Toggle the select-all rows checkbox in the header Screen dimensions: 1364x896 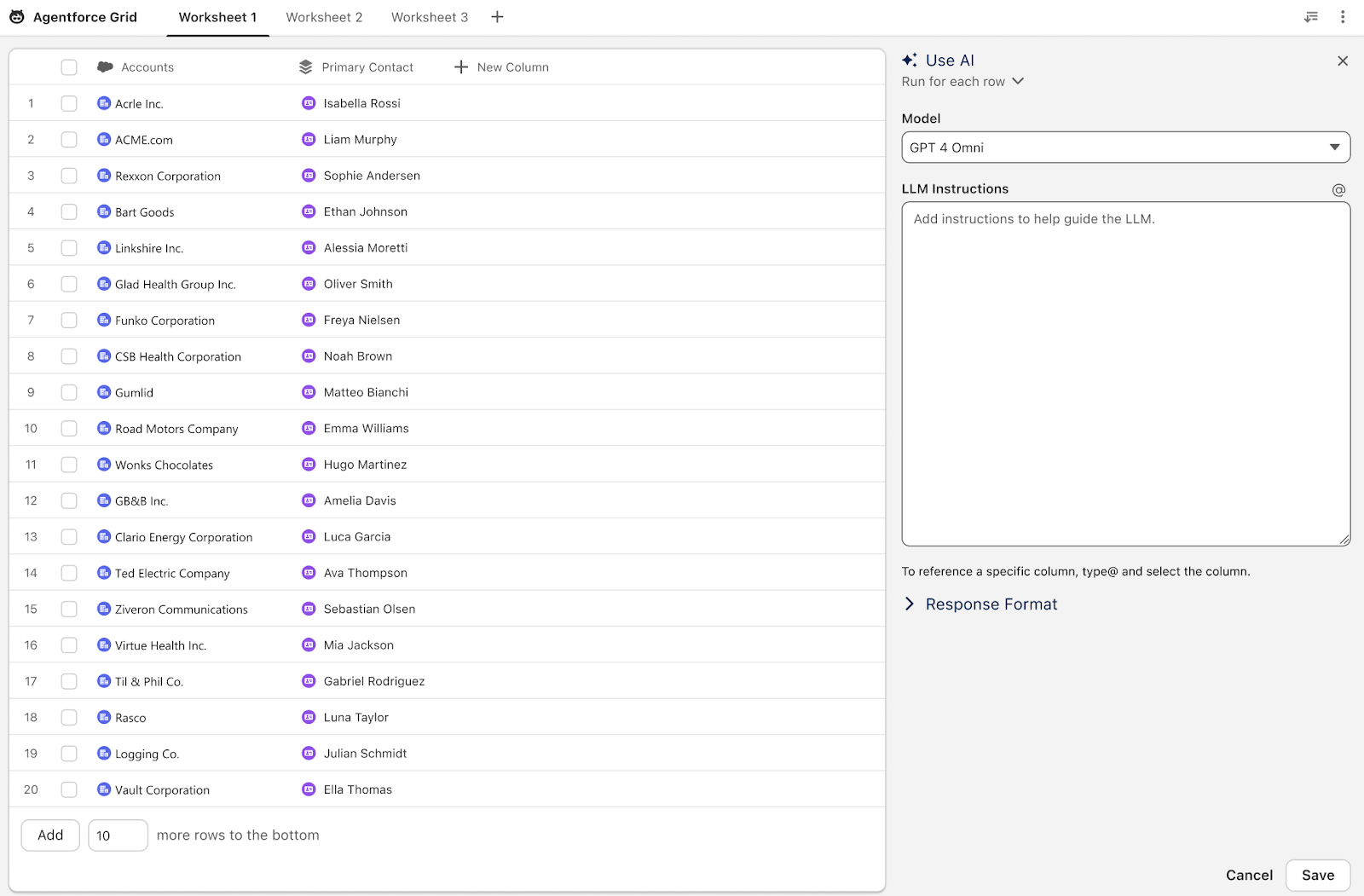point(69,67)
